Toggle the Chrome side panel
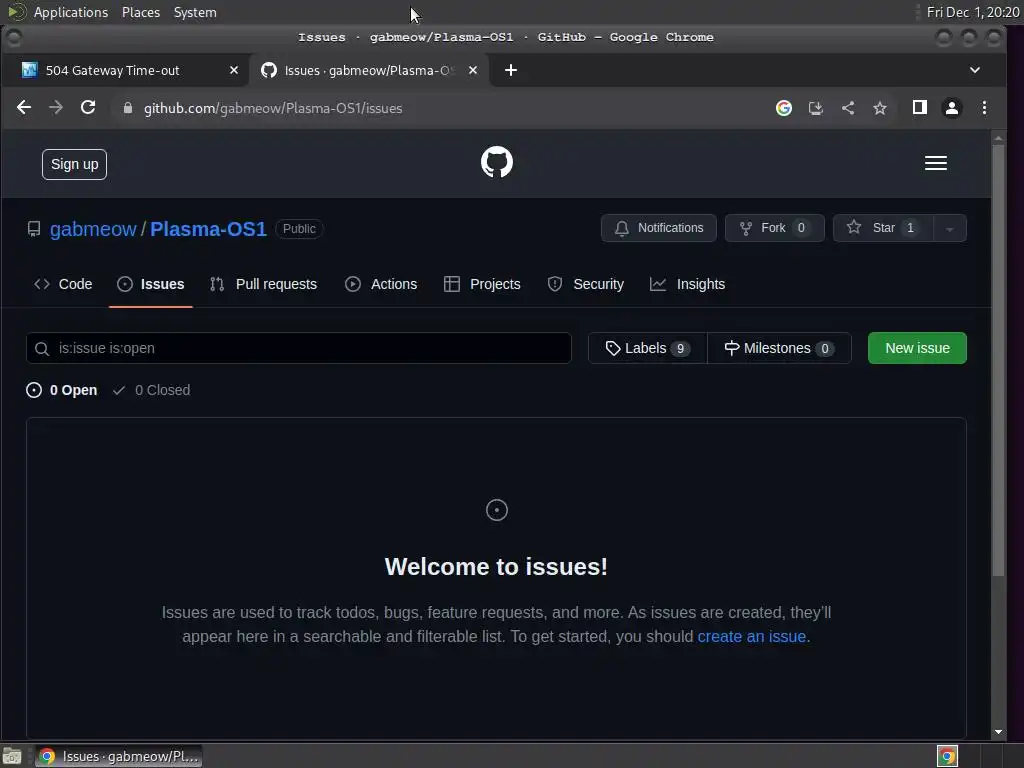 point(920,108)
